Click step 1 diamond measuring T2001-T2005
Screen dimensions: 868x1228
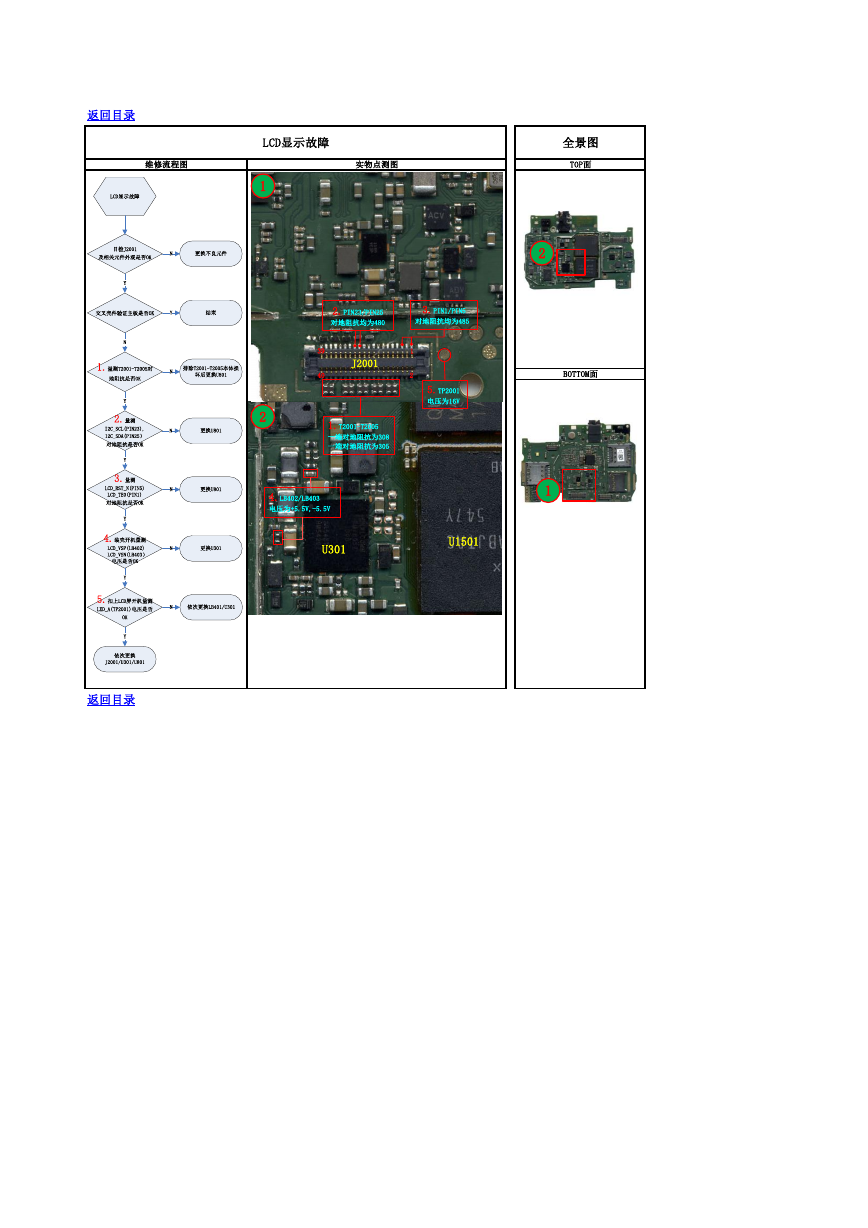pos(125,373)
